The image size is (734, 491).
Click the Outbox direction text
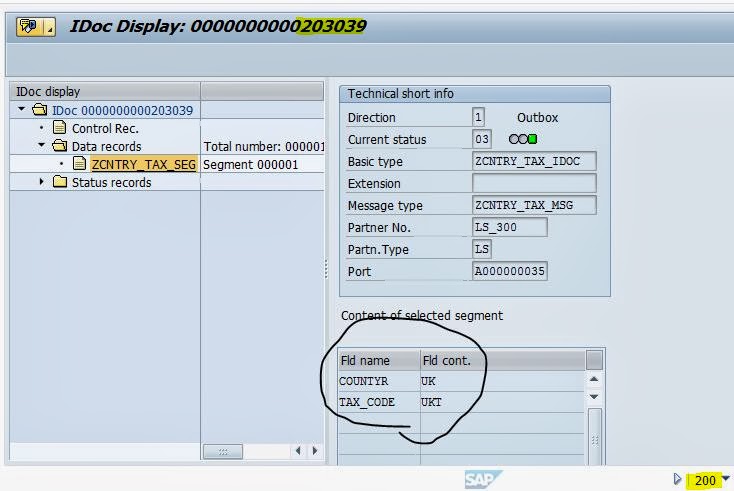[x=537, y=117]
